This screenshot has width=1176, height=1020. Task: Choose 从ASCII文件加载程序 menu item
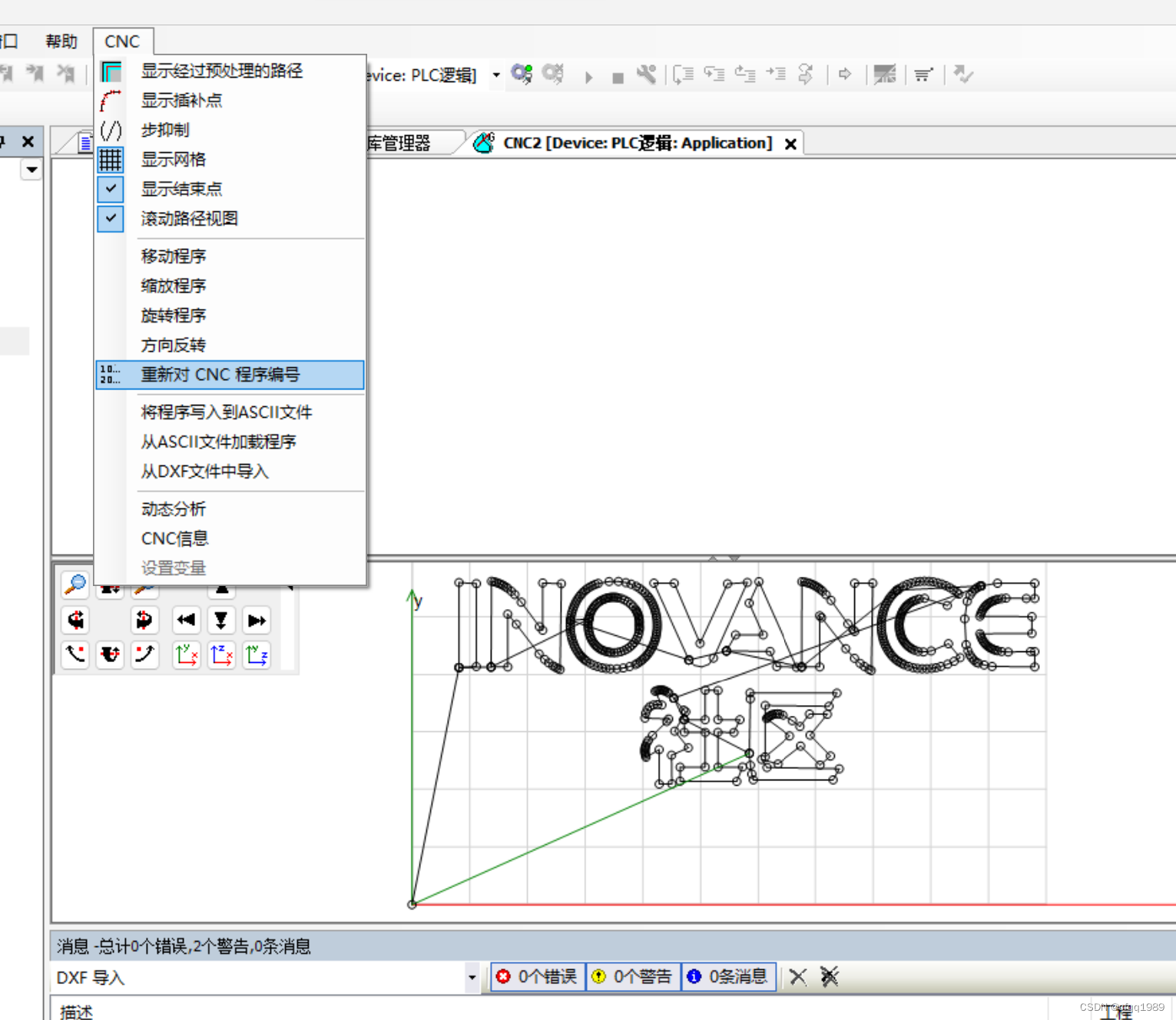(230, 442)
